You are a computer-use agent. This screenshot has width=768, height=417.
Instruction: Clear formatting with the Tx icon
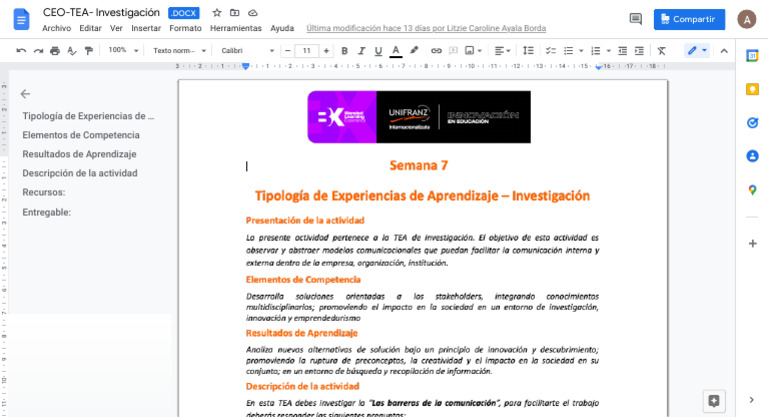click(662, 50)
